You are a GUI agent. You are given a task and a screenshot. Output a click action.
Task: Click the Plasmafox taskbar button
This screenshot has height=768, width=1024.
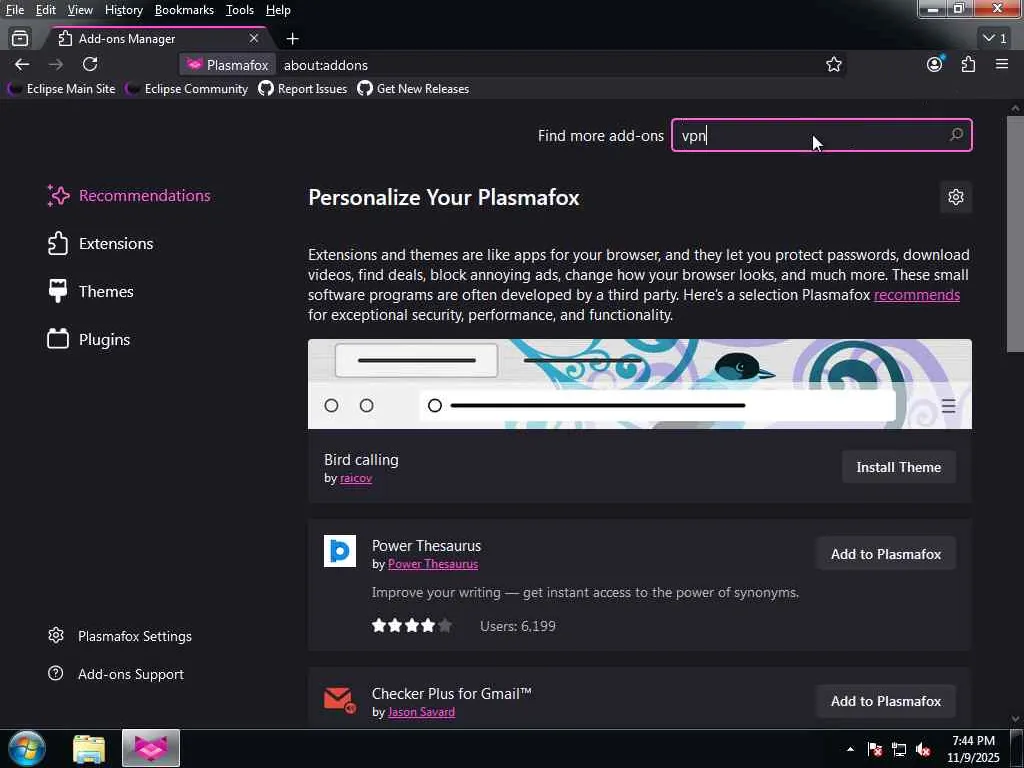[151, 748]
